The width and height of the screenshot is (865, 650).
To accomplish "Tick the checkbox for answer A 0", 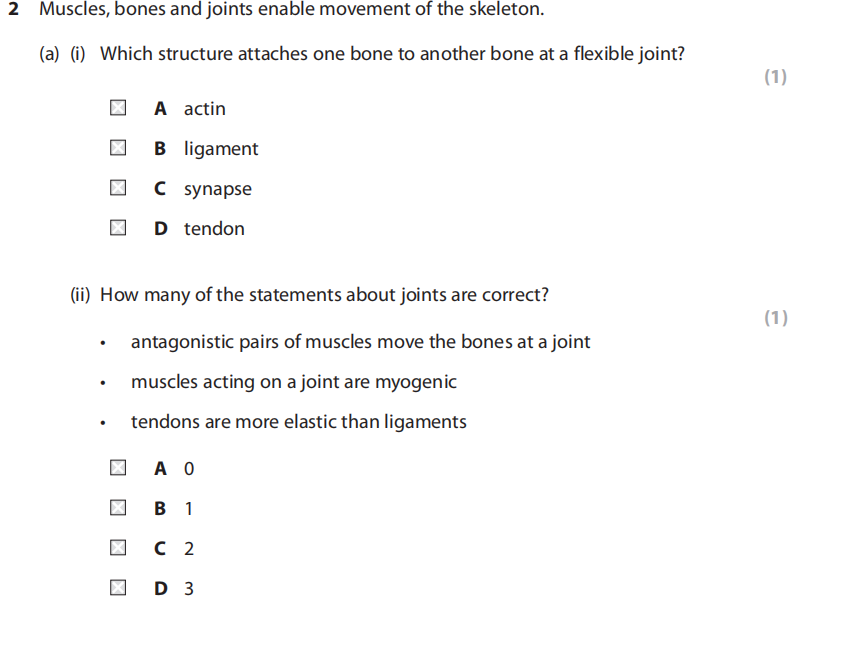I will (x=118, y=468).
